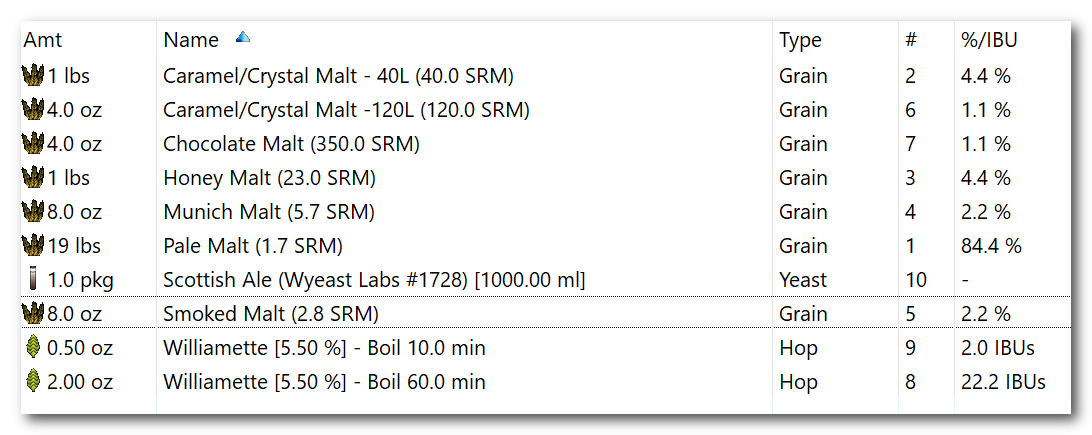The width and height of the screenshot is (1092, 435).
Task: Click the yeast vial icon for Scottish Ale
Action: coord(33,280)
